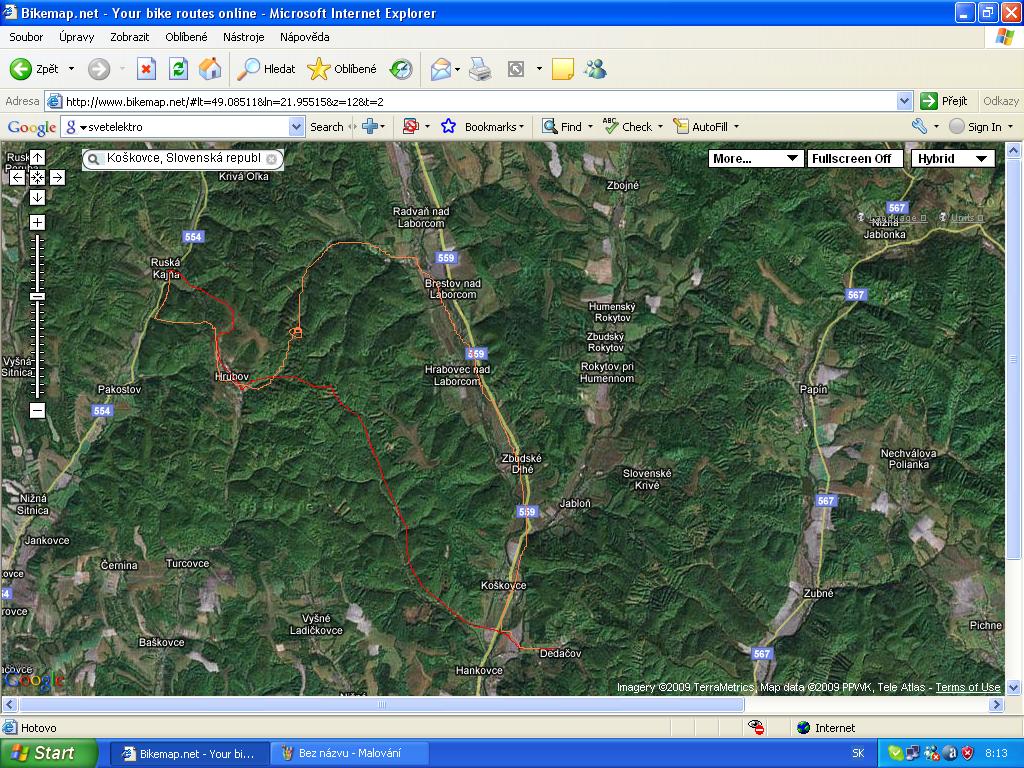The image size is (1024, 768).
Task: Click the map zoom slider handle
Action: 37,296
